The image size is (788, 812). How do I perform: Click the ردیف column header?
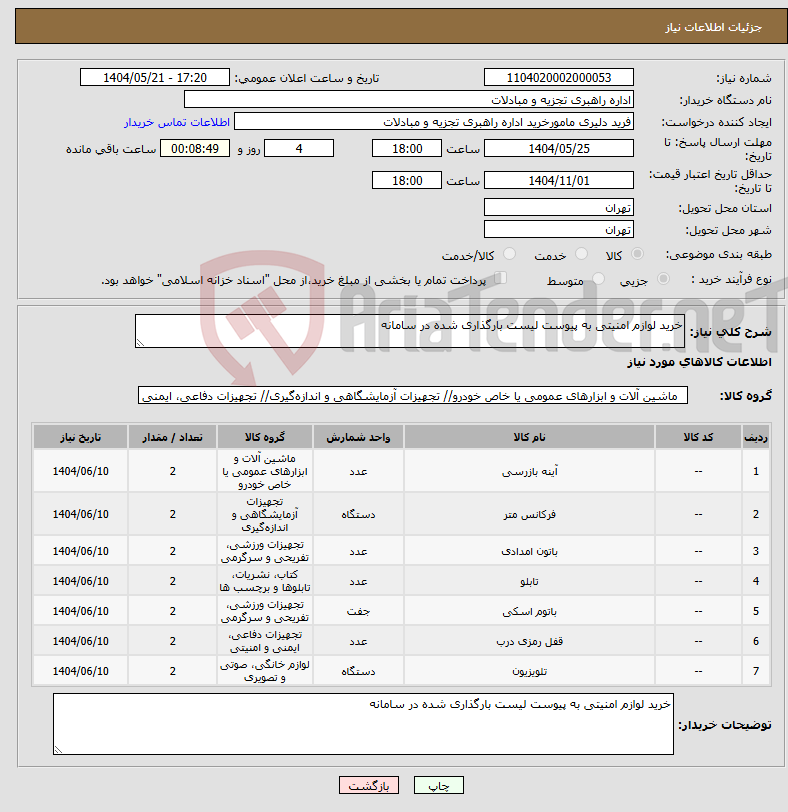755,437
